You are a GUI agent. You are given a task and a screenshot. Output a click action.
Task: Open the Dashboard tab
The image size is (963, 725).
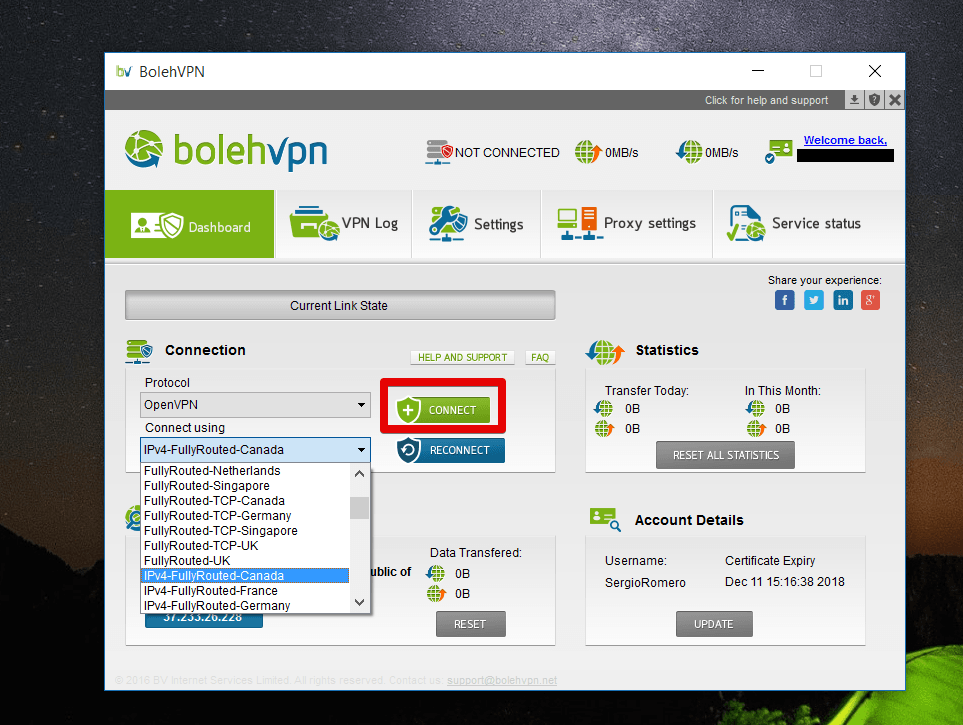[x=190, y=224]
